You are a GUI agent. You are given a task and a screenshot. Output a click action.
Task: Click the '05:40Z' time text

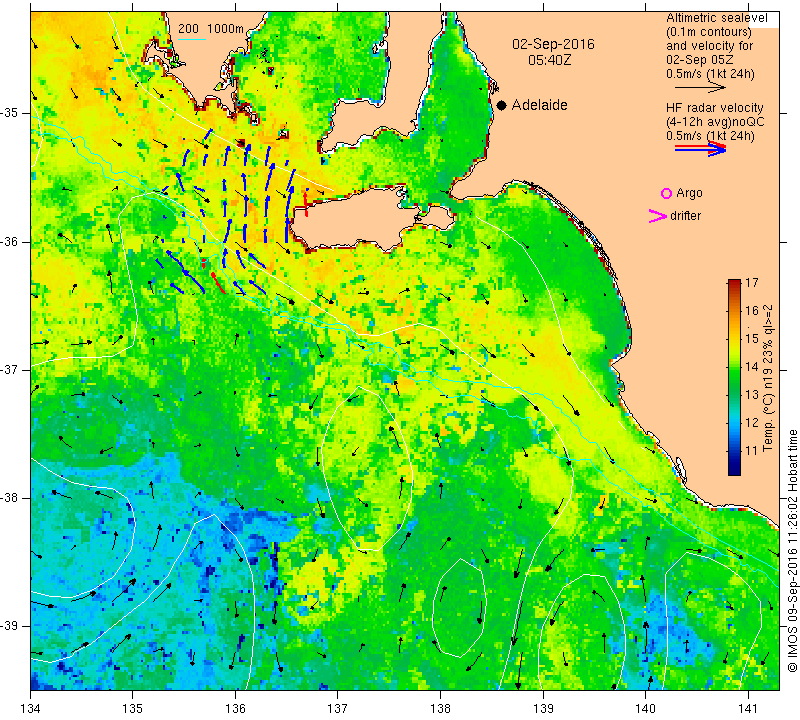pyautogui.click(x=549, y=60)
